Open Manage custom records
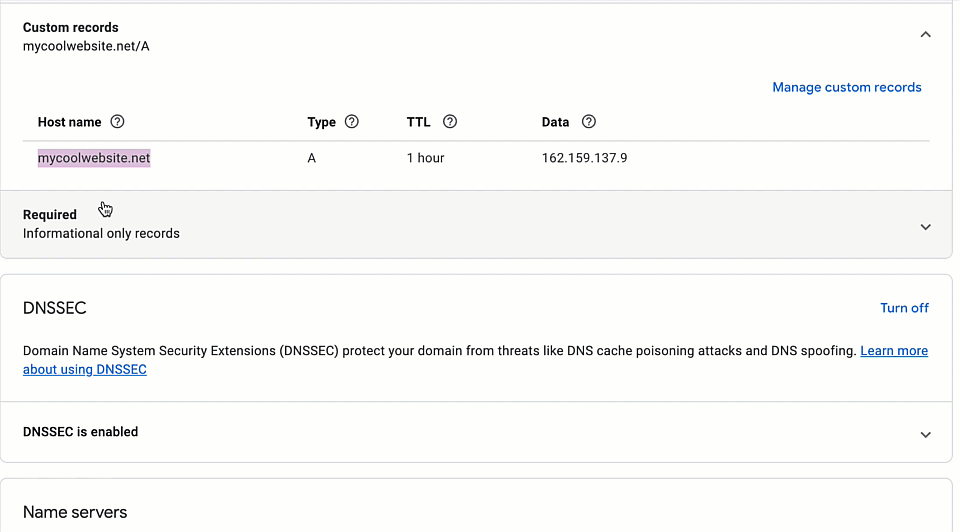 coord(846,88)
